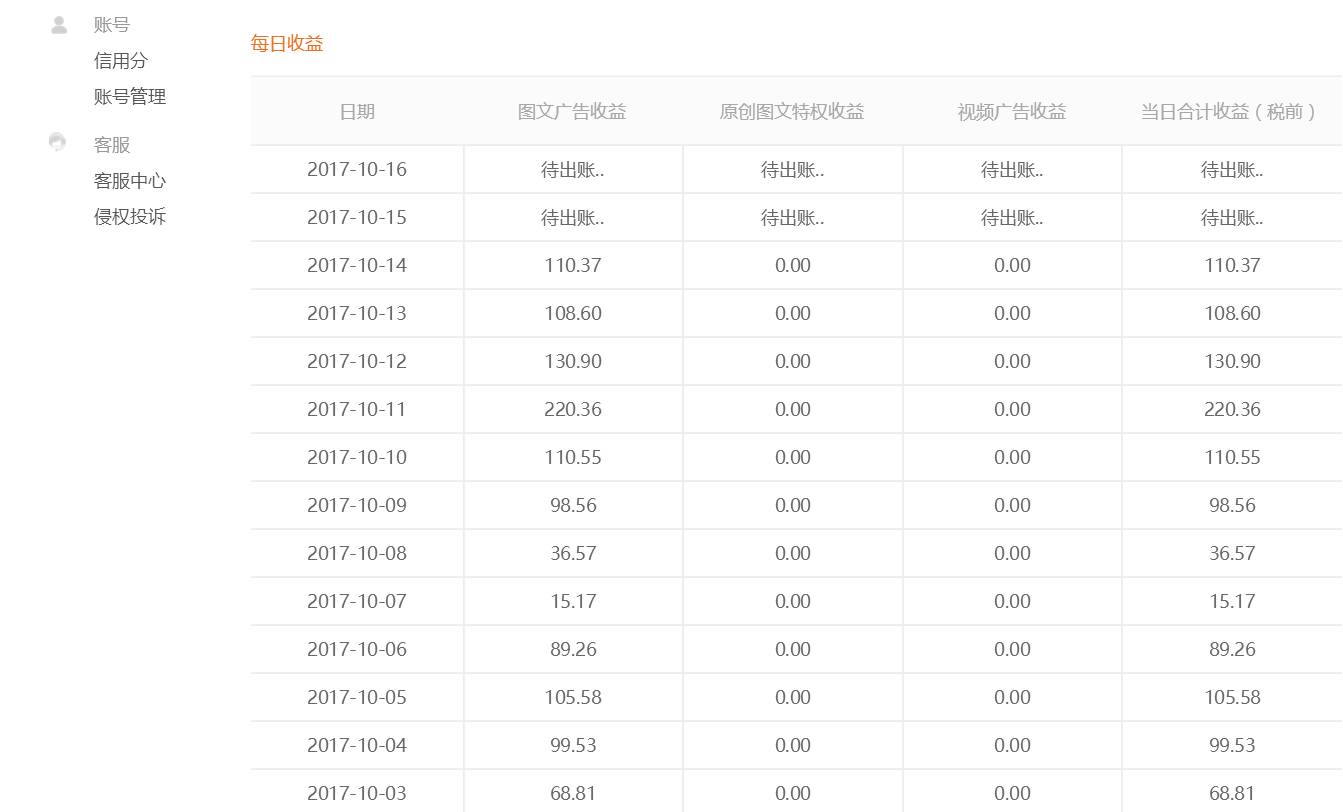Click the 98.56 earnings value for 2017-10-09
The width and height of the screenshot is (1343, 812).
(573, 505)
